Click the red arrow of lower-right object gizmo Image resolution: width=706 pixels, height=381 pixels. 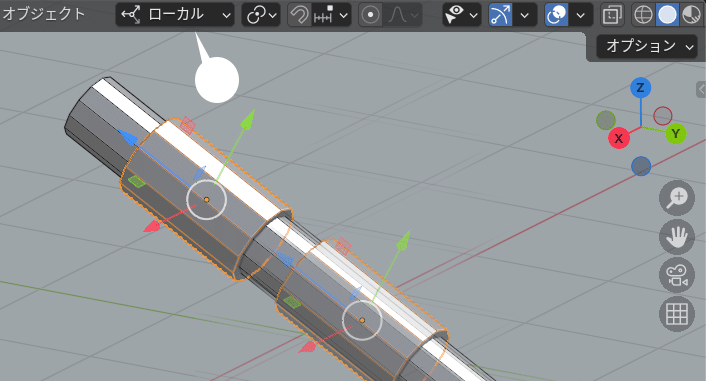(x=308, y=346)
